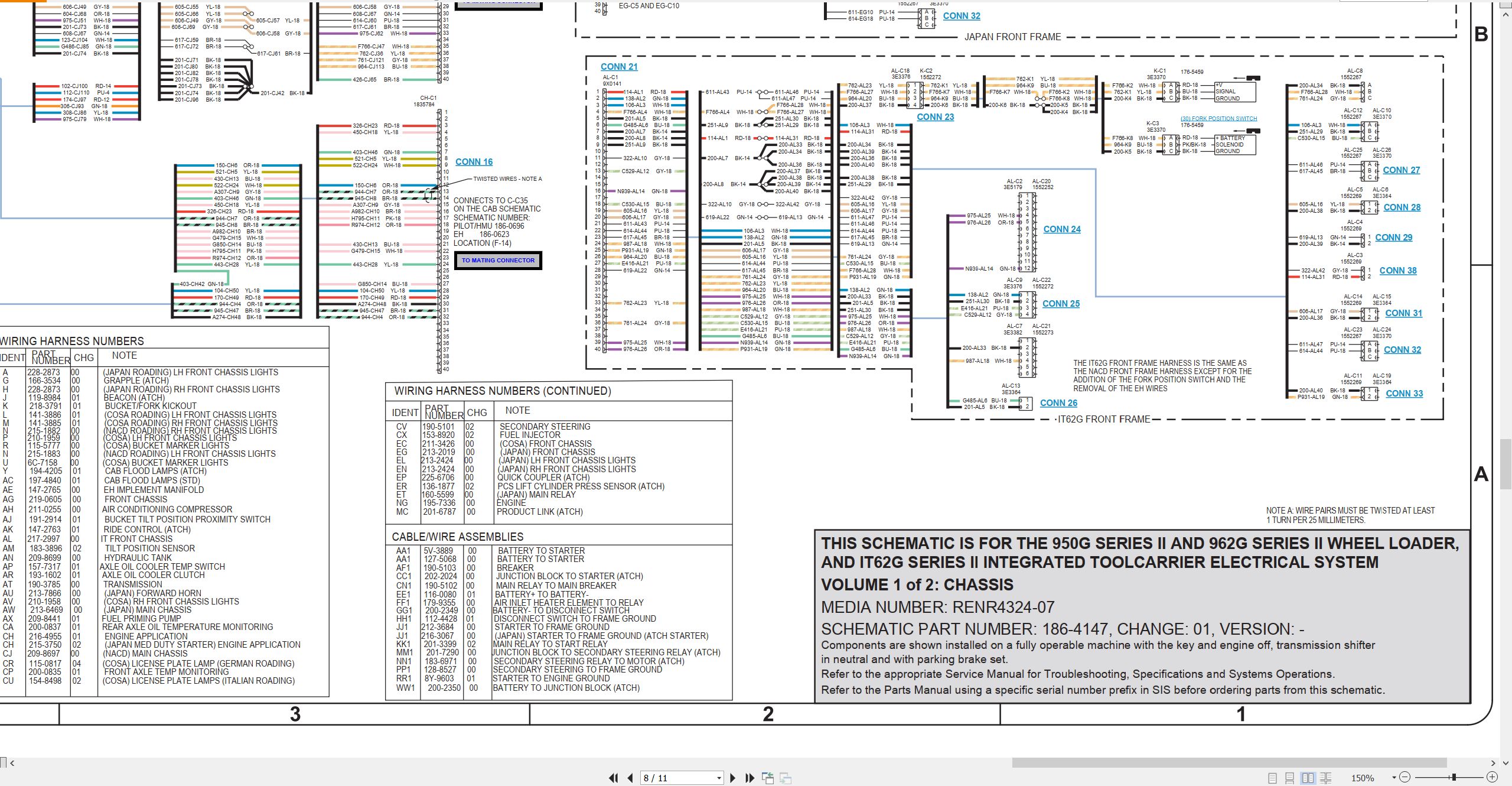This screenshot has width=1512, height=786.
Task: Follow the CONN 23 link
Action: tap(935, 117)
